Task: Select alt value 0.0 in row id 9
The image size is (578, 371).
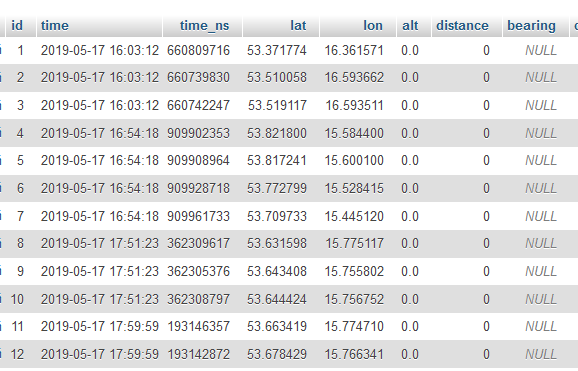Action: (x=410, y=271)
